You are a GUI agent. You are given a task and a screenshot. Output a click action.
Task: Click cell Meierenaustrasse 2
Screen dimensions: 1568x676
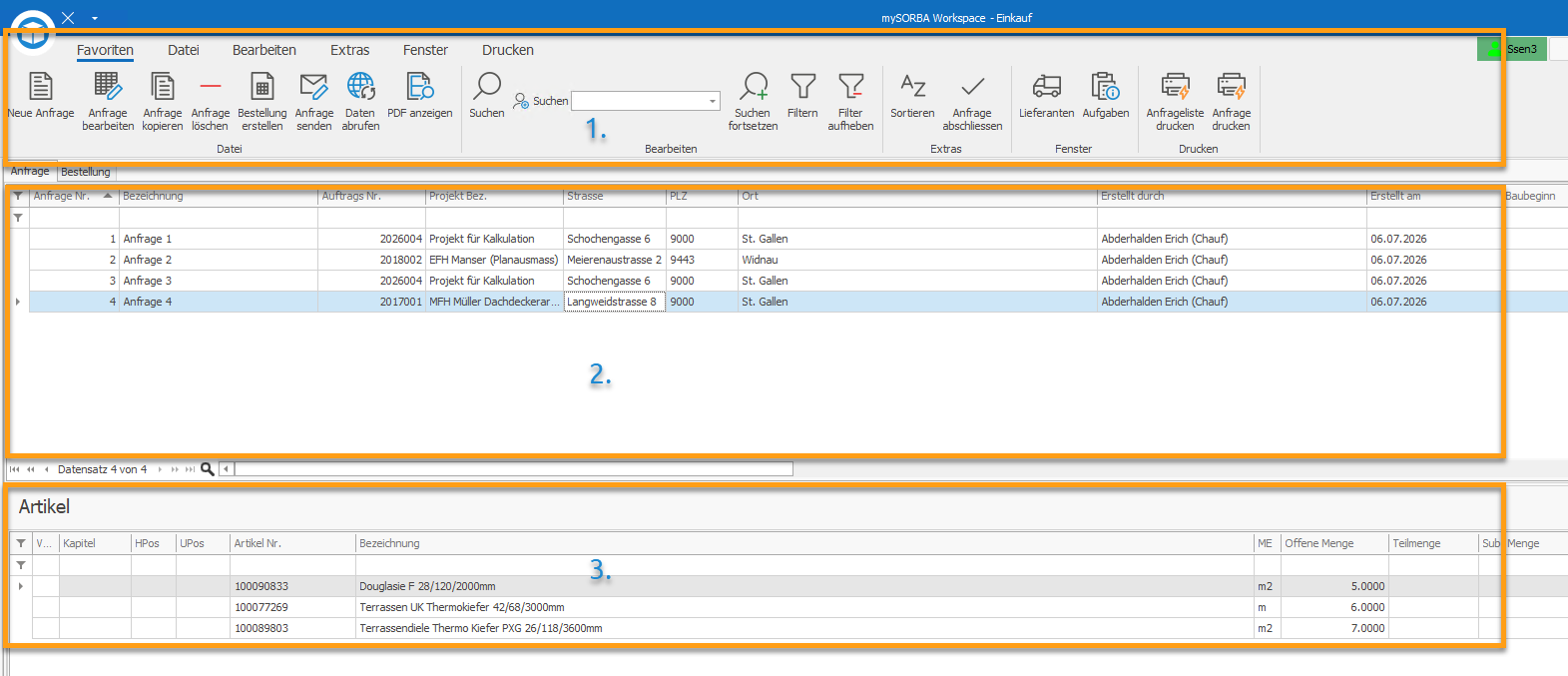(615, 260)
